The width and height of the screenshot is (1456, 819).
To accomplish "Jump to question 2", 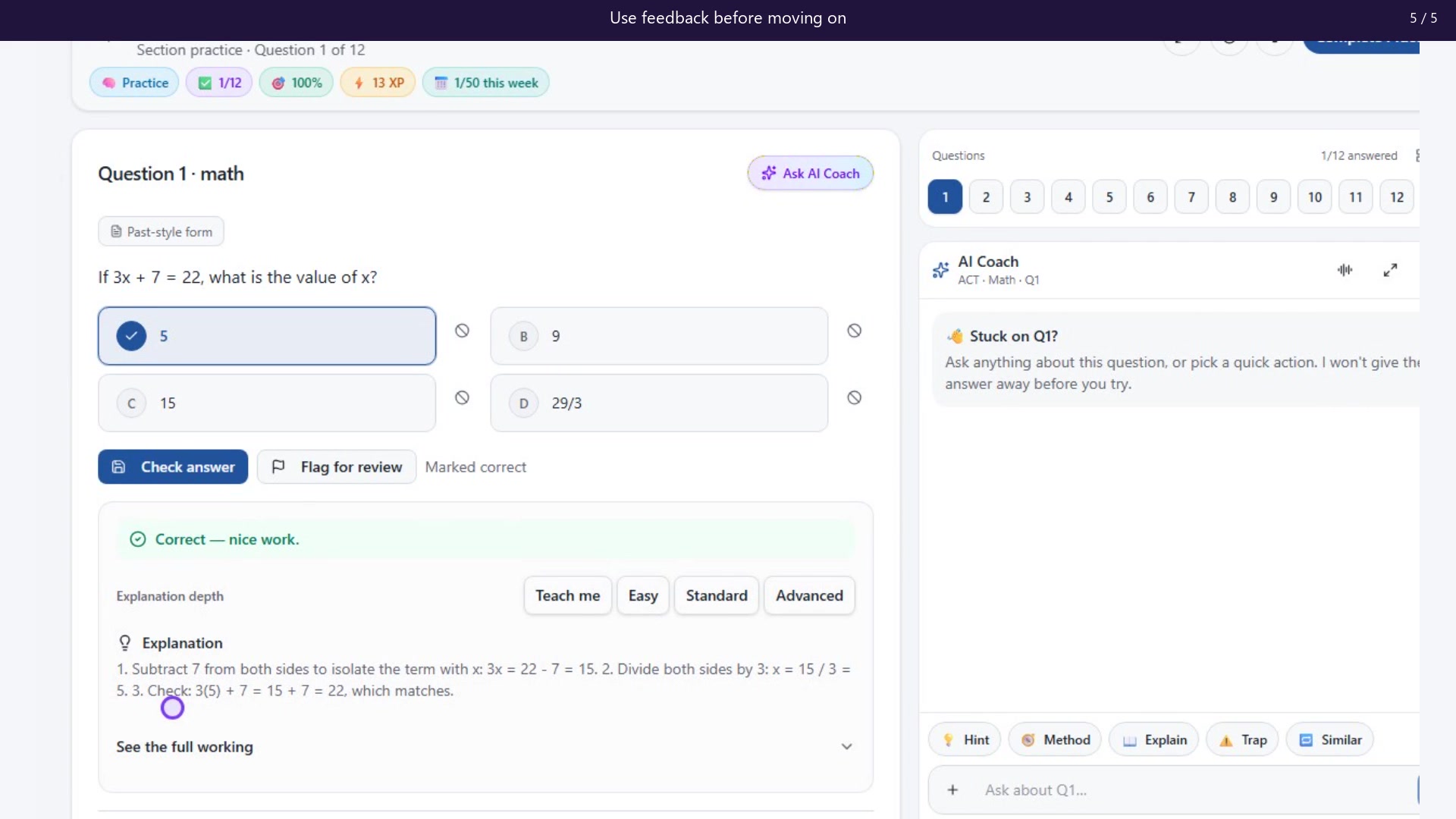I will tap(986, 197).
